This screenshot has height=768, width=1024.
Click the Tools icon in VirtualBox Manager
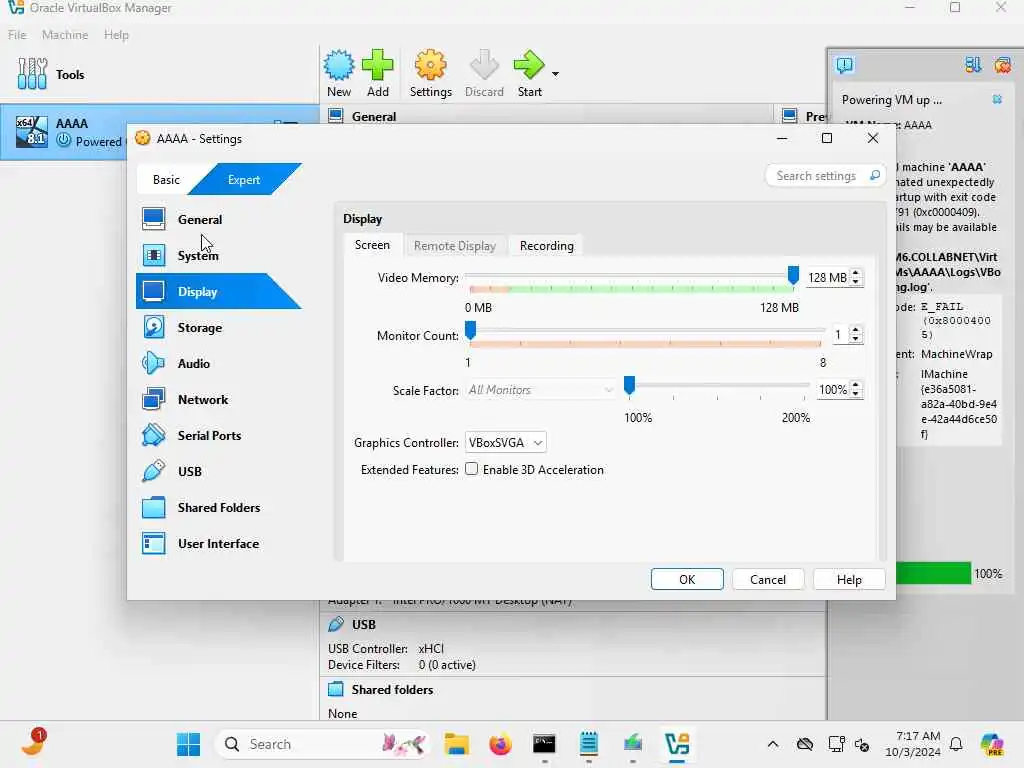click(32, 74)
